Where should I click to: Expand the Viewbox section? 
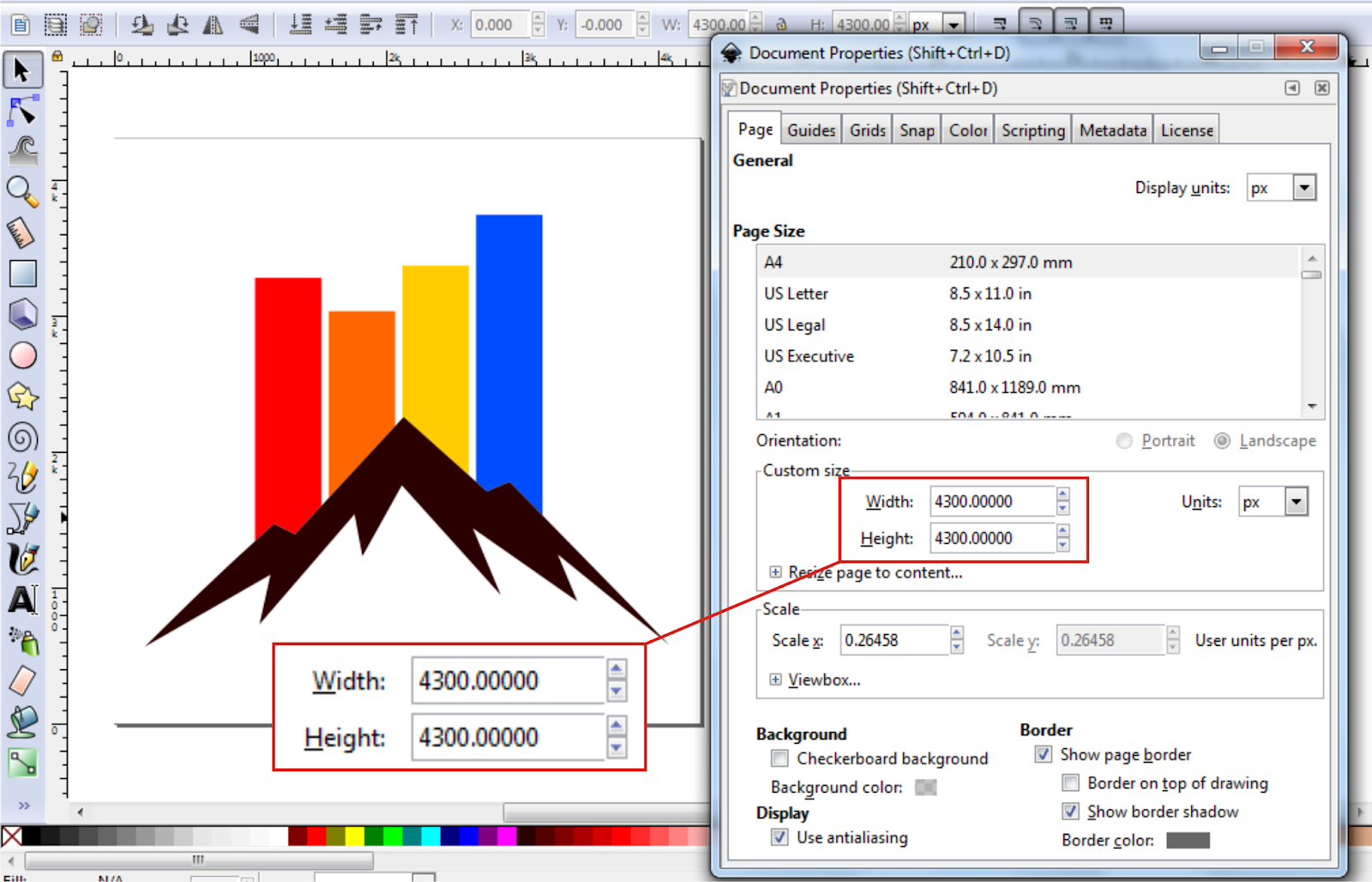click(x=775, y=680)
